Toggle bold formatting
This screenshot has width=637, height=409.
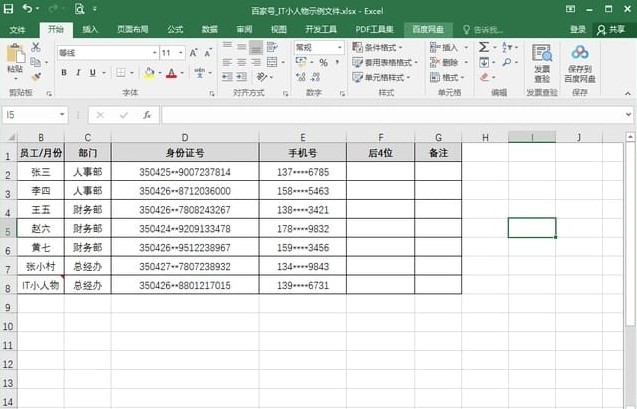64,73
